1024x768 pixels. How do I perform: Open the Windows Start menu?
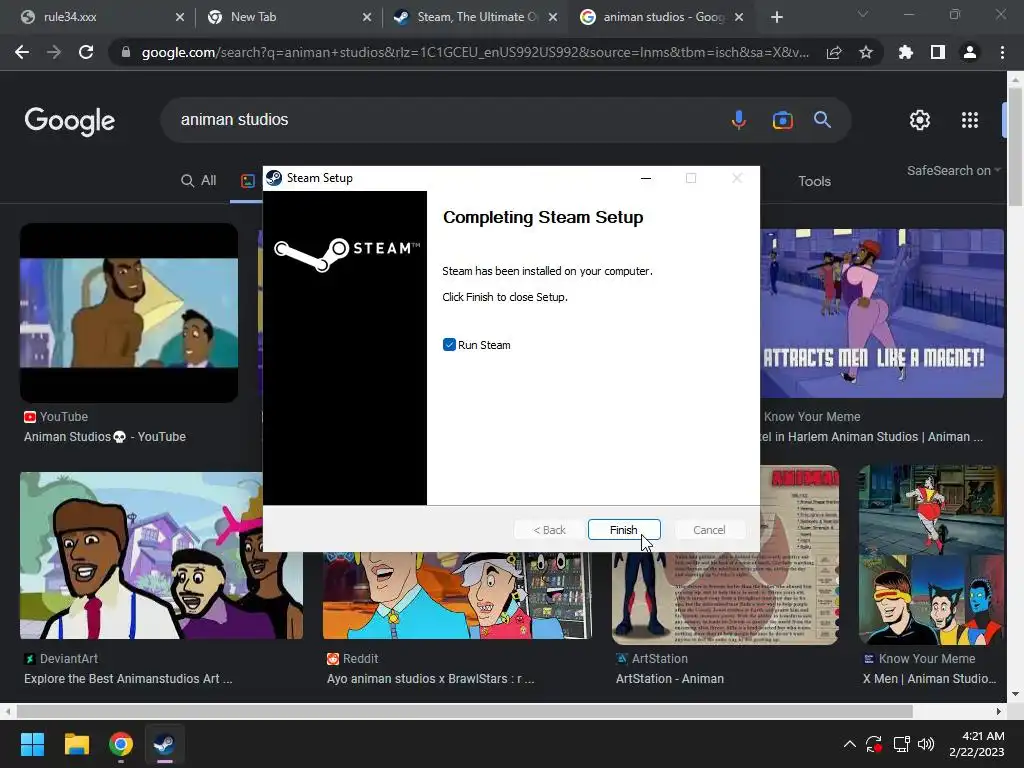pos(32,744)
